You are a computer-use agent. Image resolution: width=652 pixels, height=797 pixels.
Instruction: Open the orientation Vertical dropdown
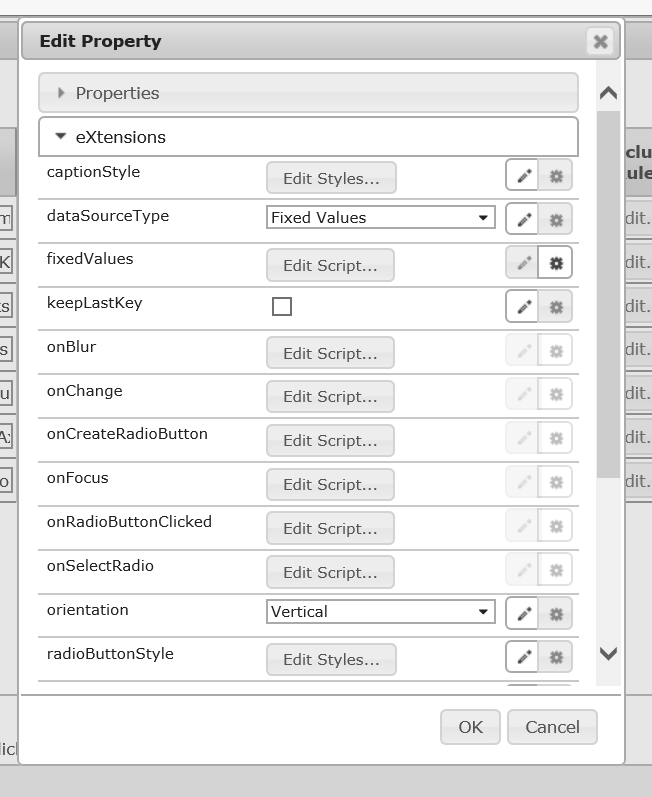click(380, 611)
